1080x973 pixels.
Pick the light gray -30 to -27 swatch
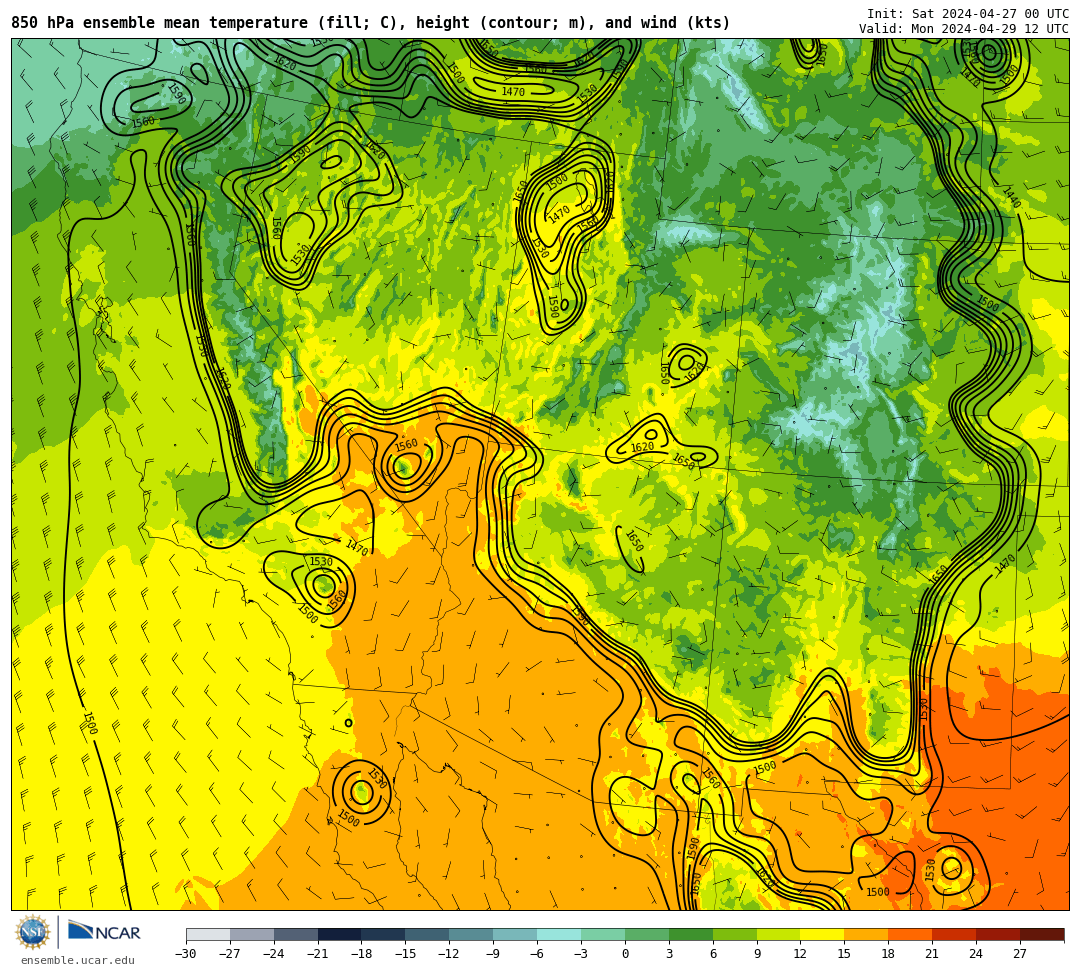[208, 934]
